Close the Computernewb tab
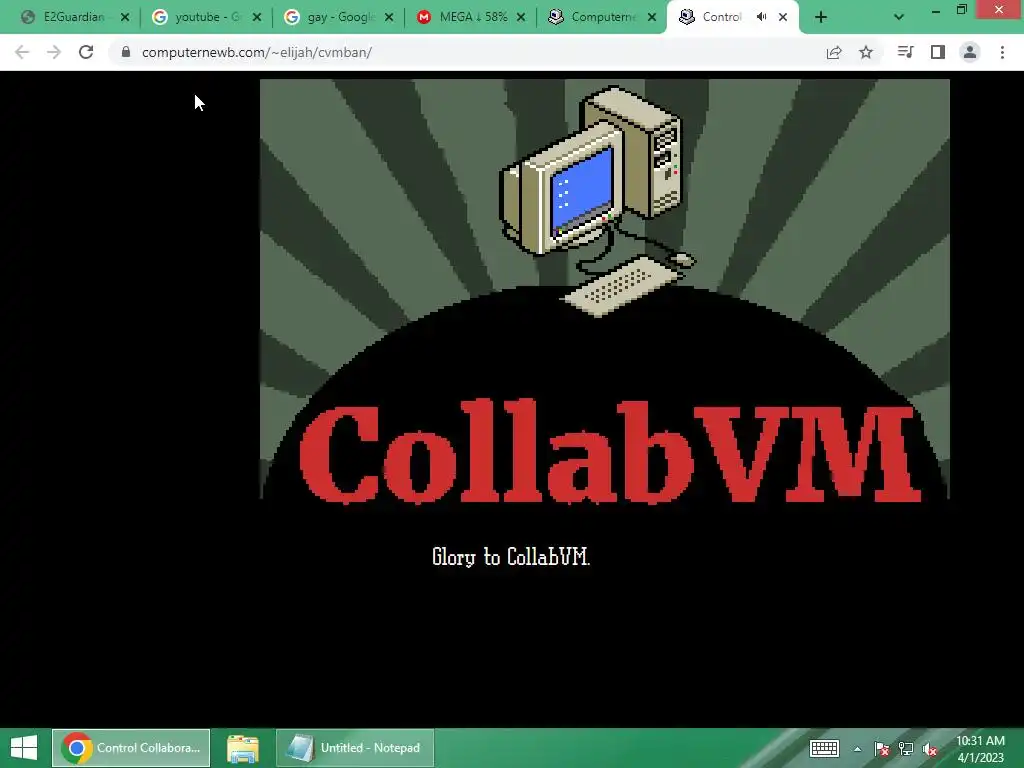 click(652, 18)
